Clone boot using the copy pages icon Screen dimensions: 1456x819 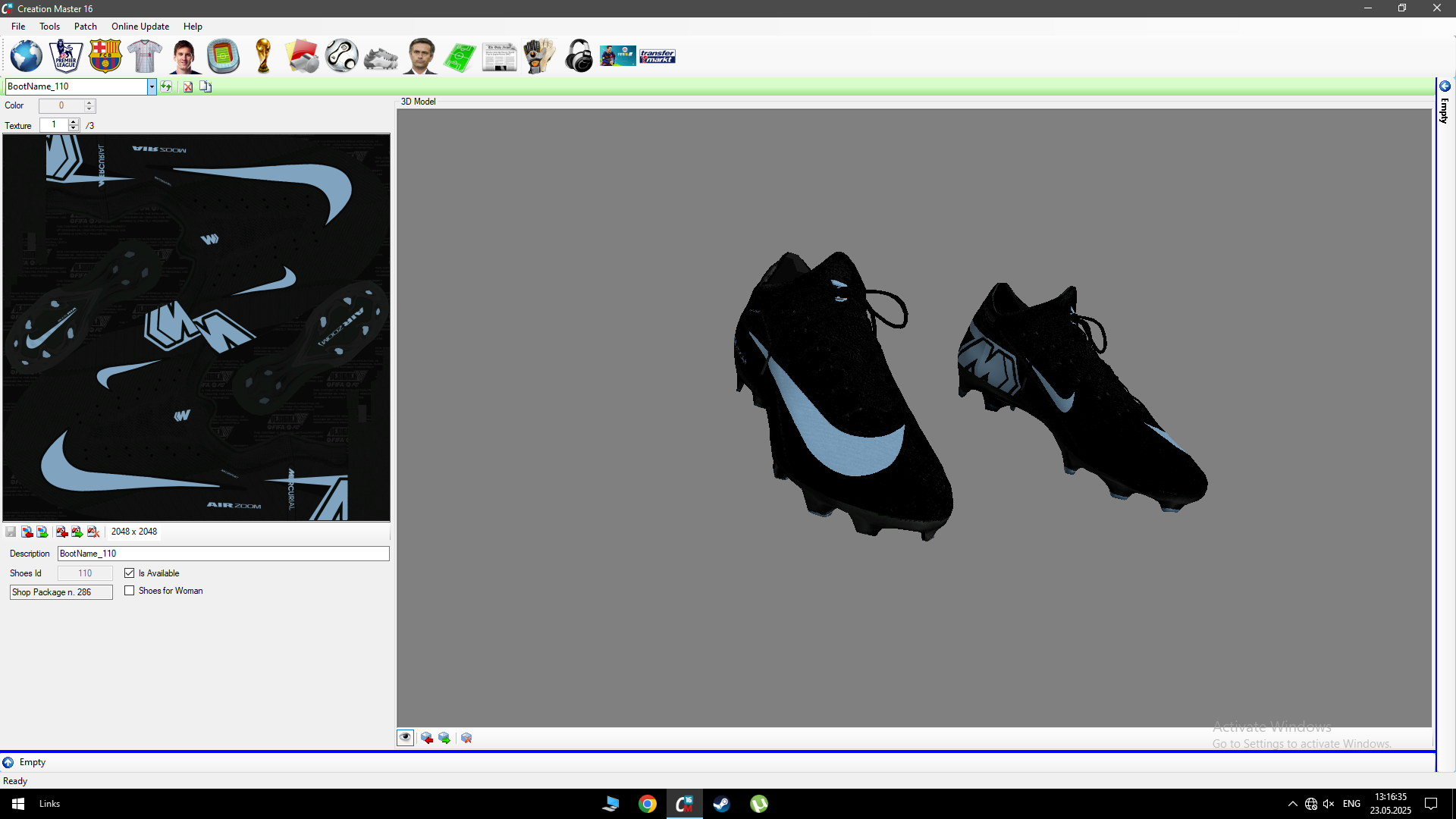tap(206, 86)
